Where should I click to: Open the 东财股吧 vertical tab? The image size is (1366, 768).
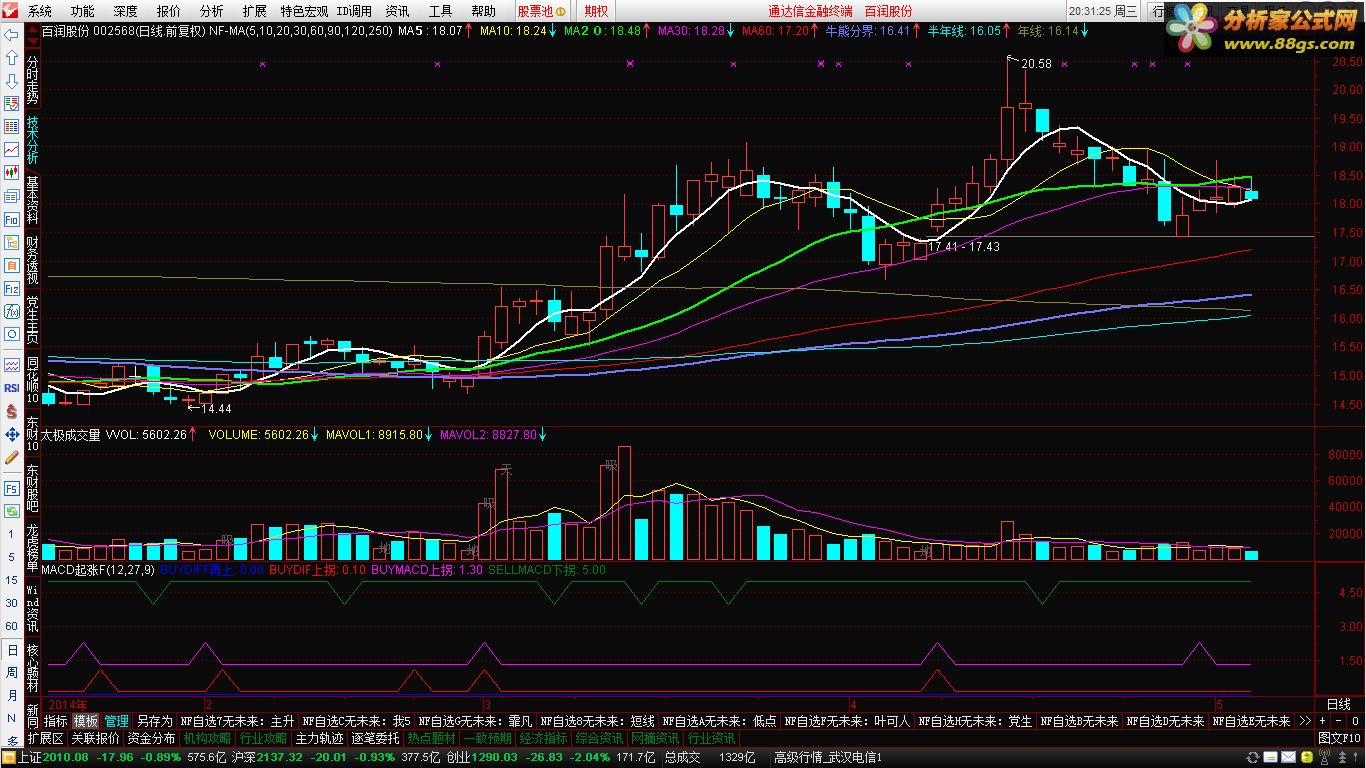pyautogui.click(x=33, y=488)
